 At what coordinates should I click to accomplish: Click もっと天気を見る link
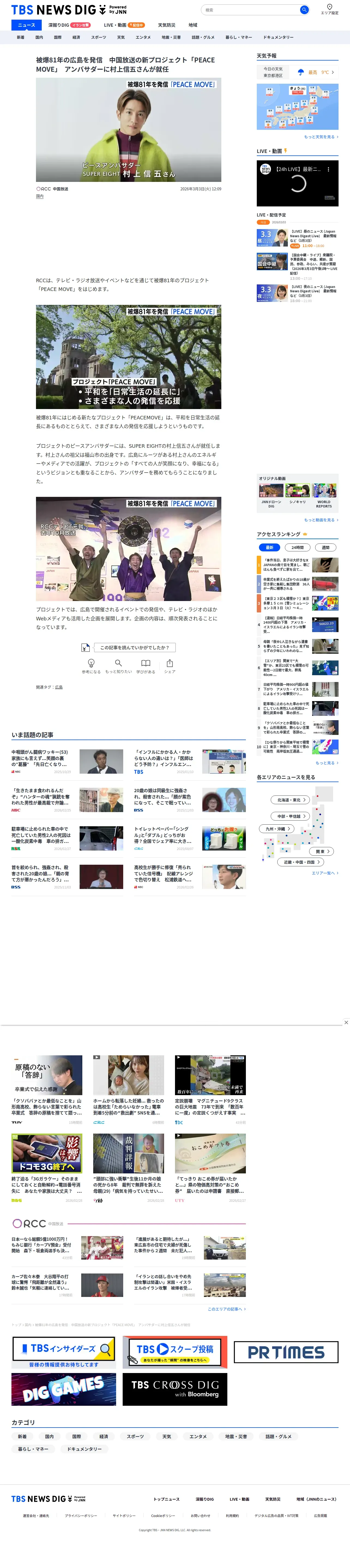321,137
